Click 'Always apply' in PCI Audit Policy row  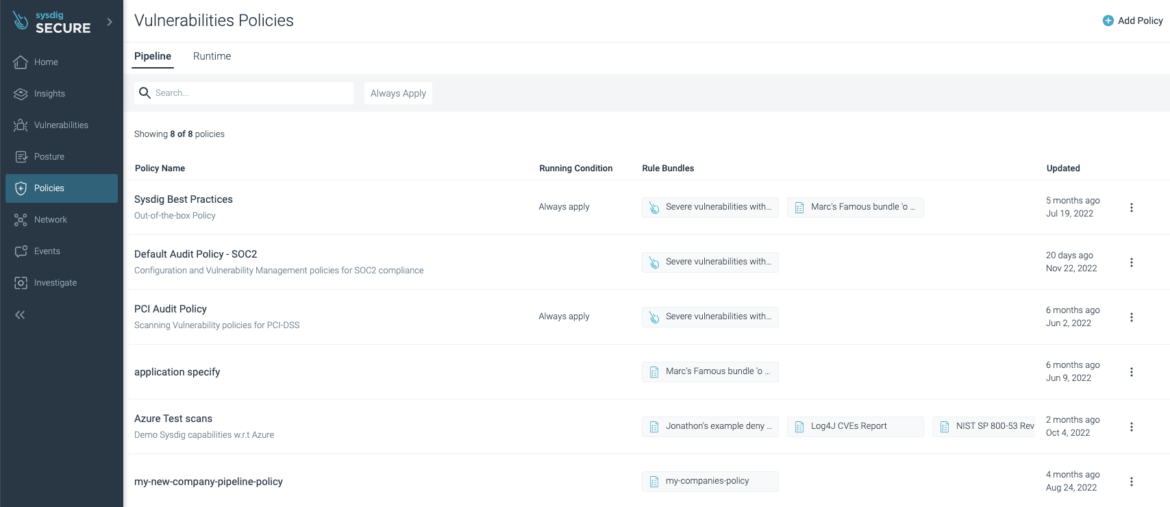pyautogui.click(x=564, y=317)
